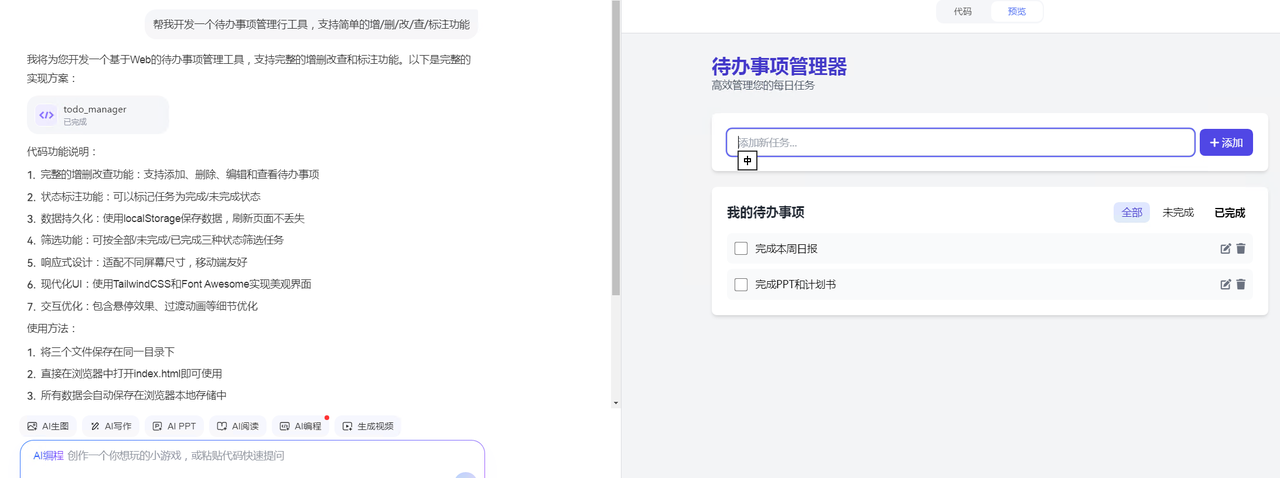Switch to the 代码 tab

coord(963,12)
